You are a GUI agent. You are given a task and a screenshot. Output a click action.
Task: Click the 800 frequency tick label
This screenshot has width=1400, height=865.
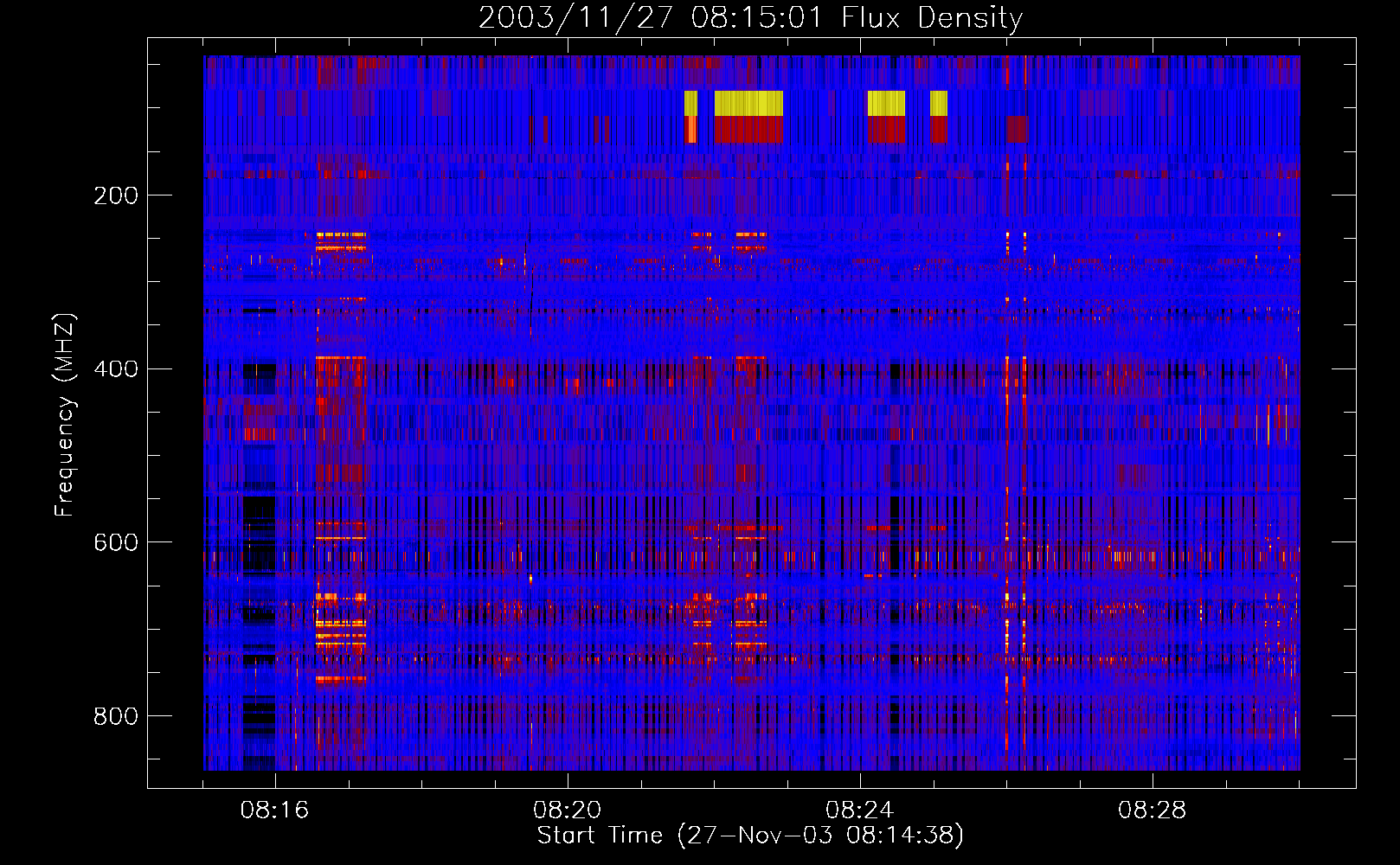[116, 716]
